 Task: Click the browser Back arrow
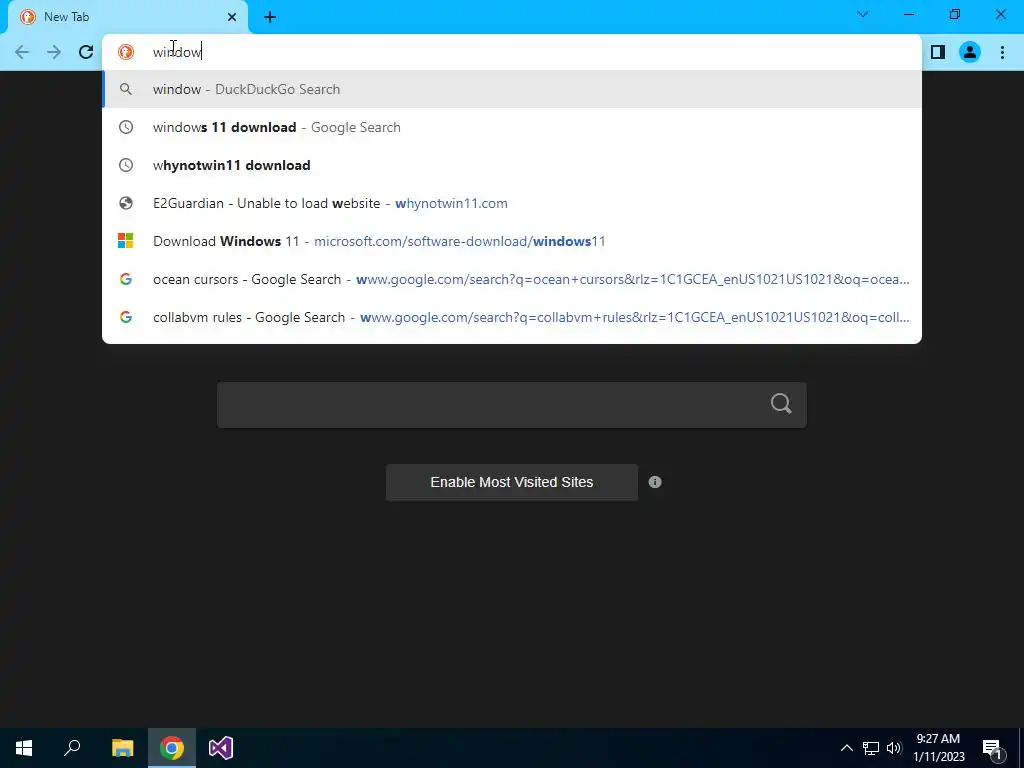(22, 52)
